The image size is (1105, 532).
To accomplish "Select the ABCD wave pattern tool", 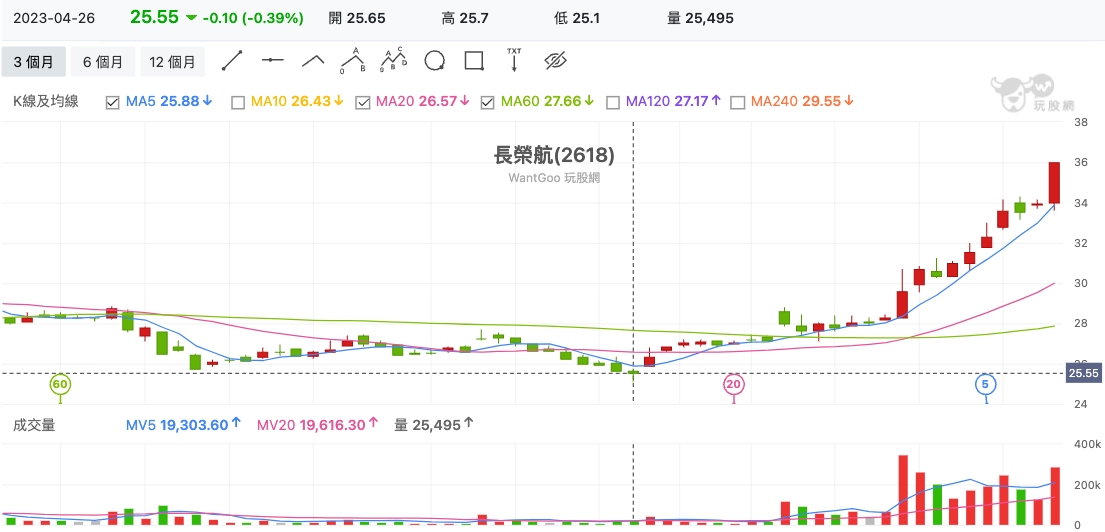I will 394,61.
